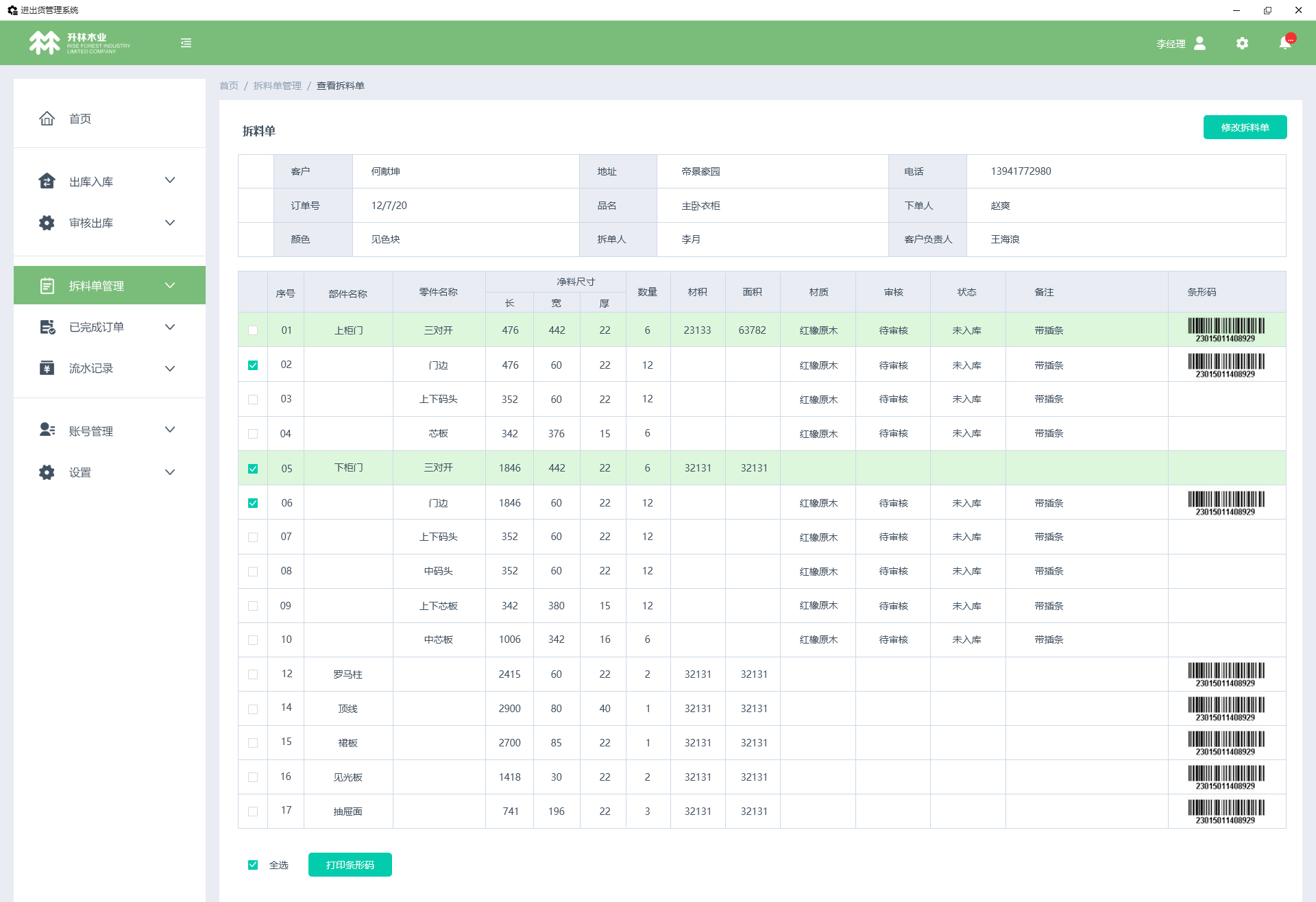Click the barcode for 罗马柱 row

(1226, 674)
